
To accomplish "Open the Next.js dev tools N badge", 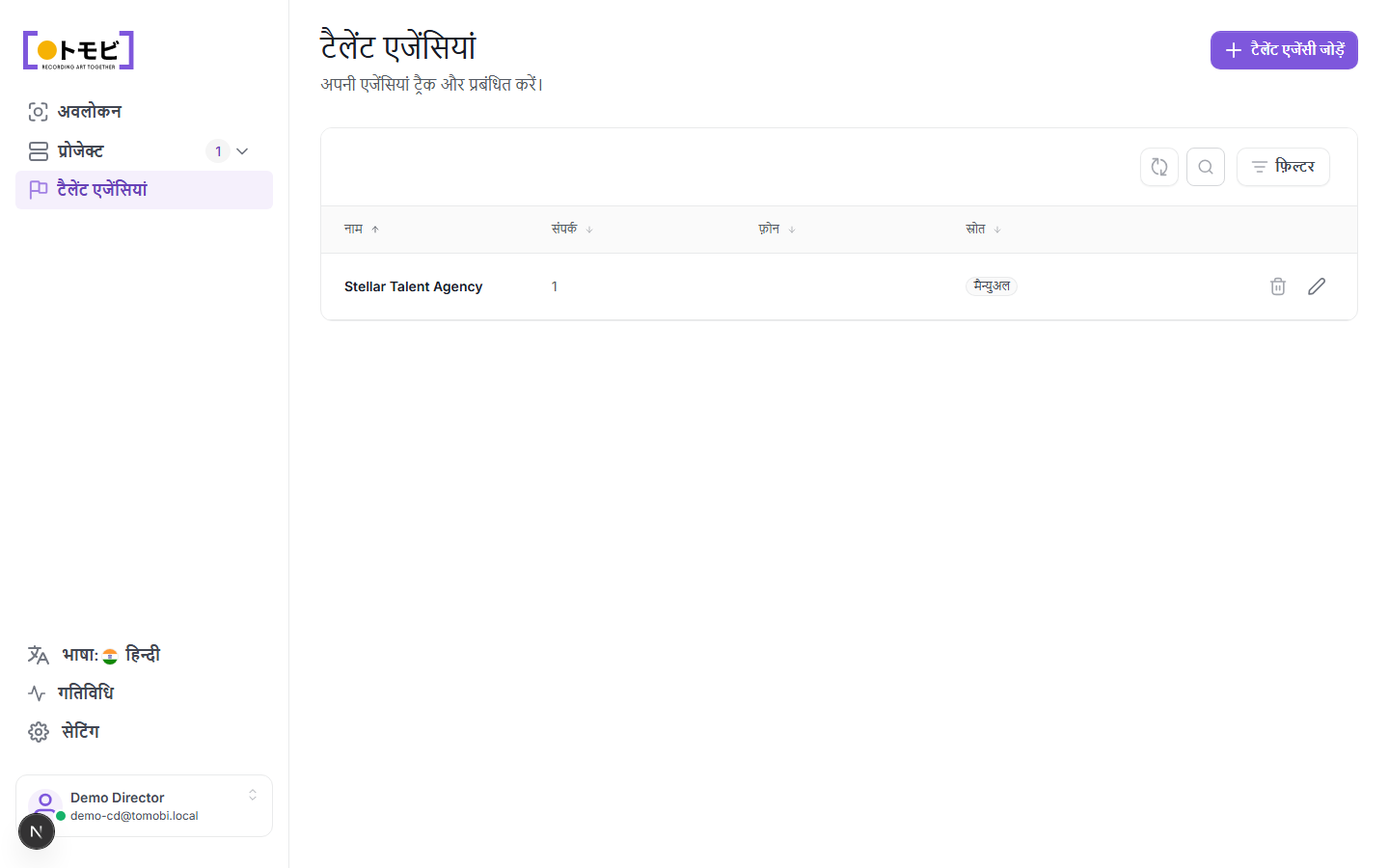I will click(37, 831).
